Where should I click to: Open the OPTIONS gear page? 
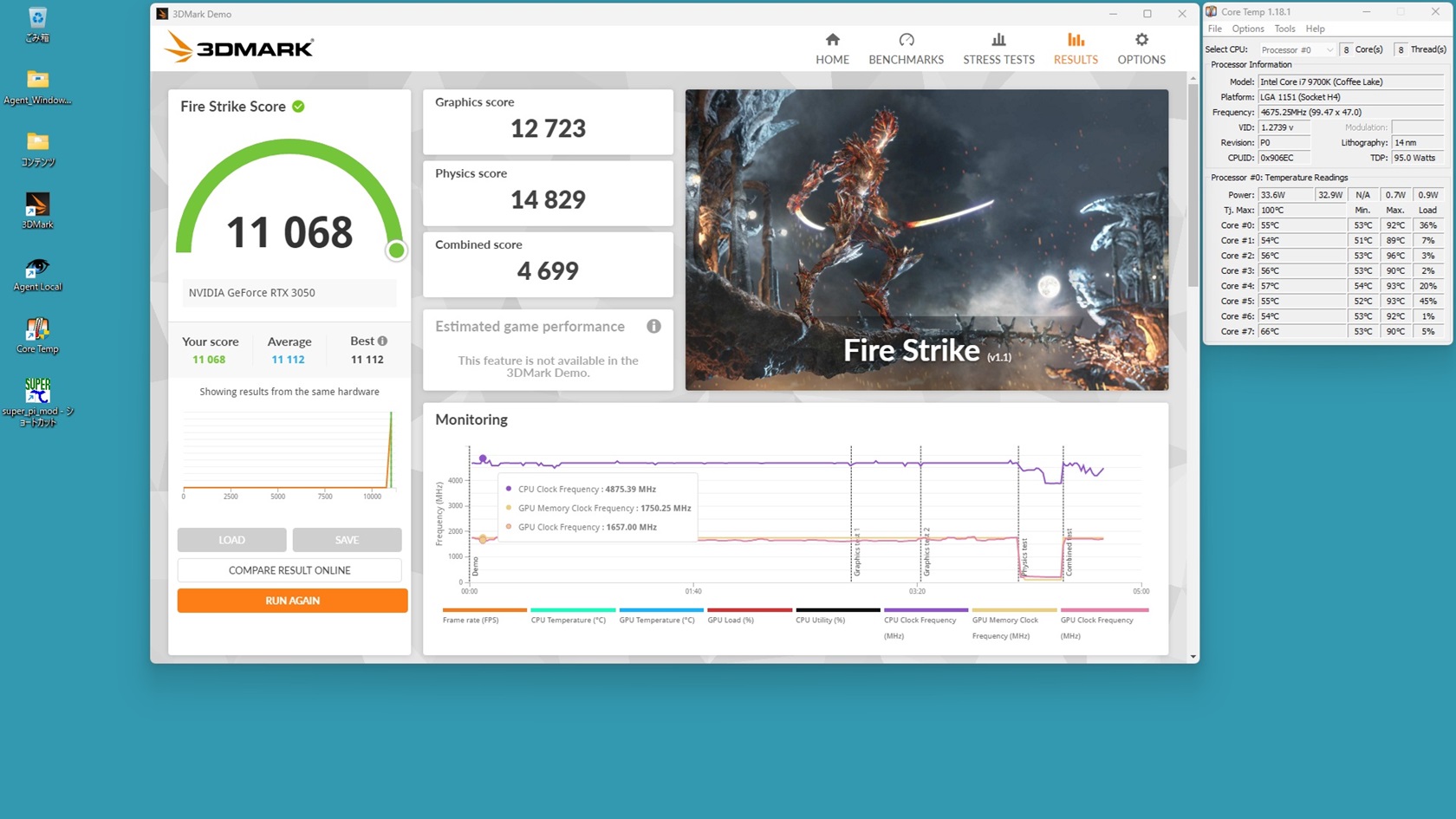1141,49
